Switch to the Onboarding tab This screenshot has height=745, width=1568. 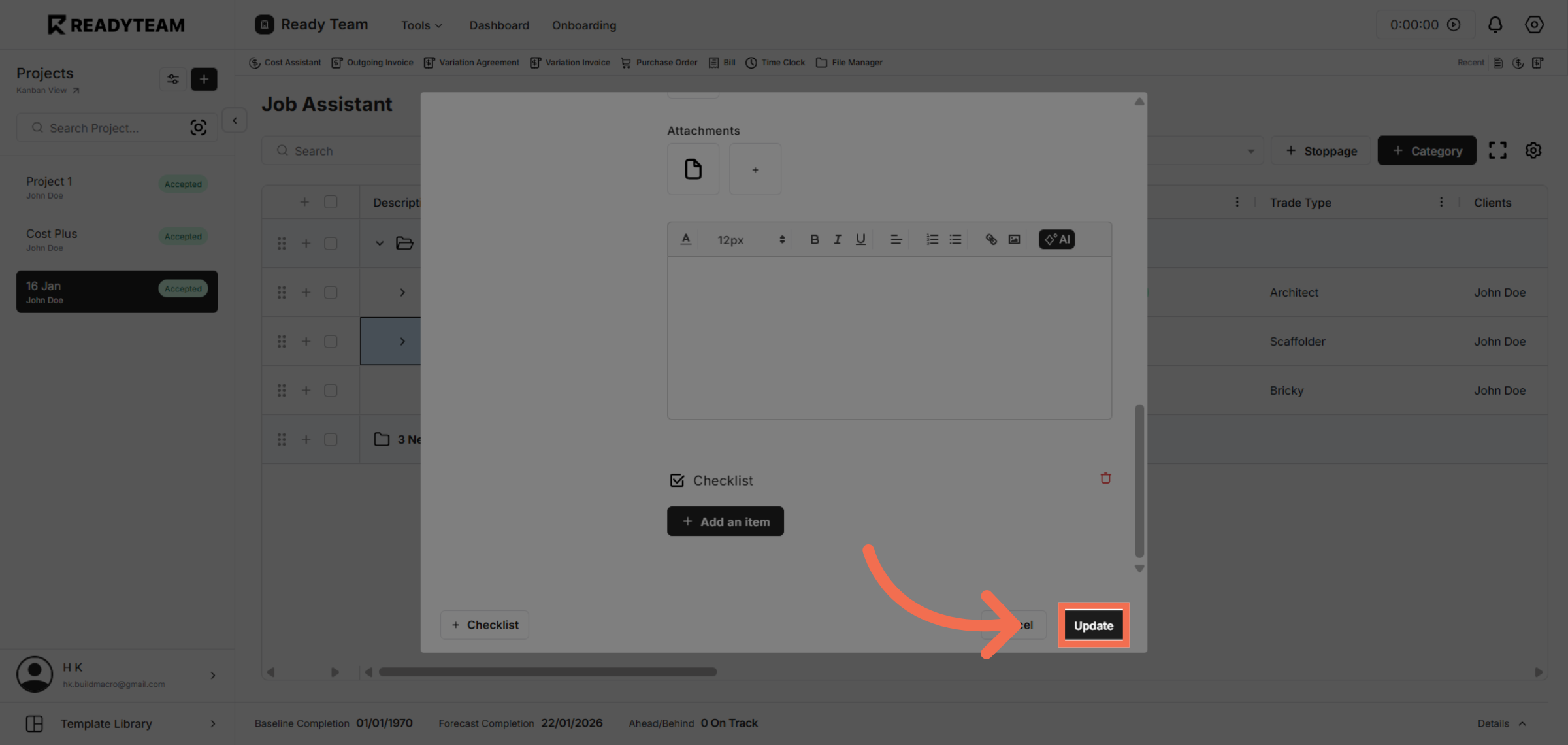583,25
